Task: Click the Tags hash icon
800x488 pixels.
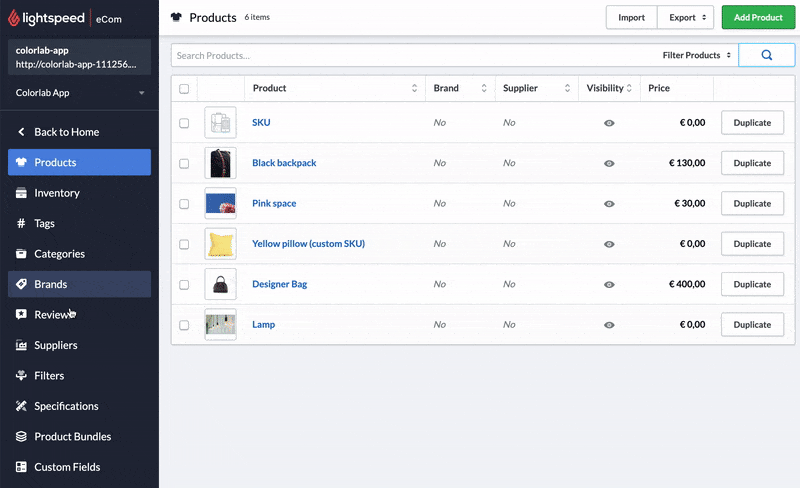Action: click(x=21, y=223)
